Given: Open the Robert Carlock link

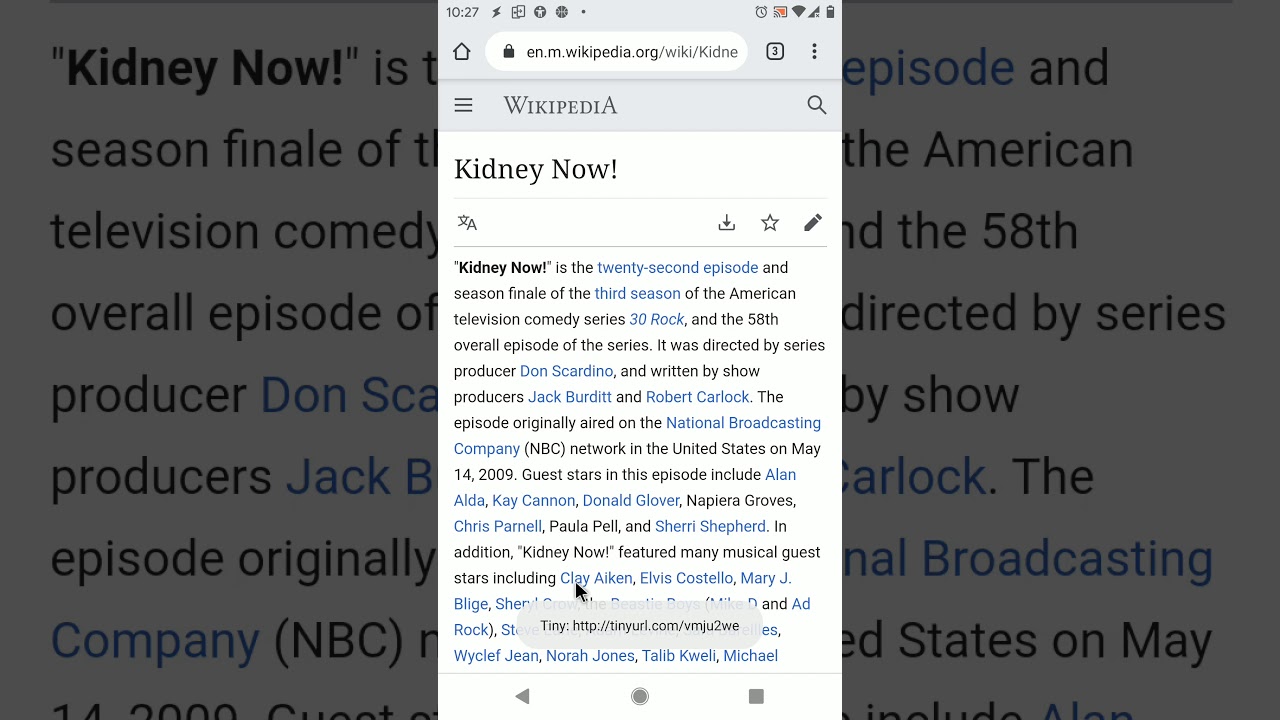Looking at the screenshot, I should tap(698, 397).
